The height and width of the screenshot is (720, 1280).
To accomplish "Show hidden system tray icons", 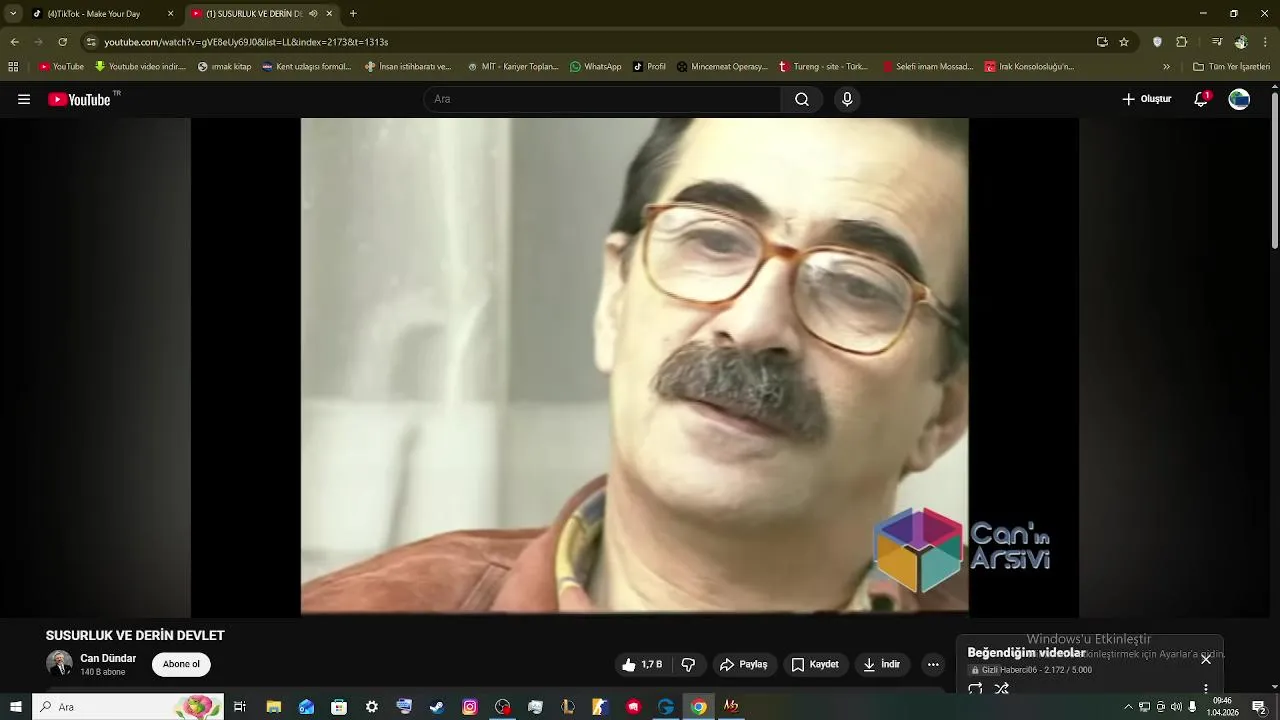I will pyautogui.click(x=1128, y=707).
